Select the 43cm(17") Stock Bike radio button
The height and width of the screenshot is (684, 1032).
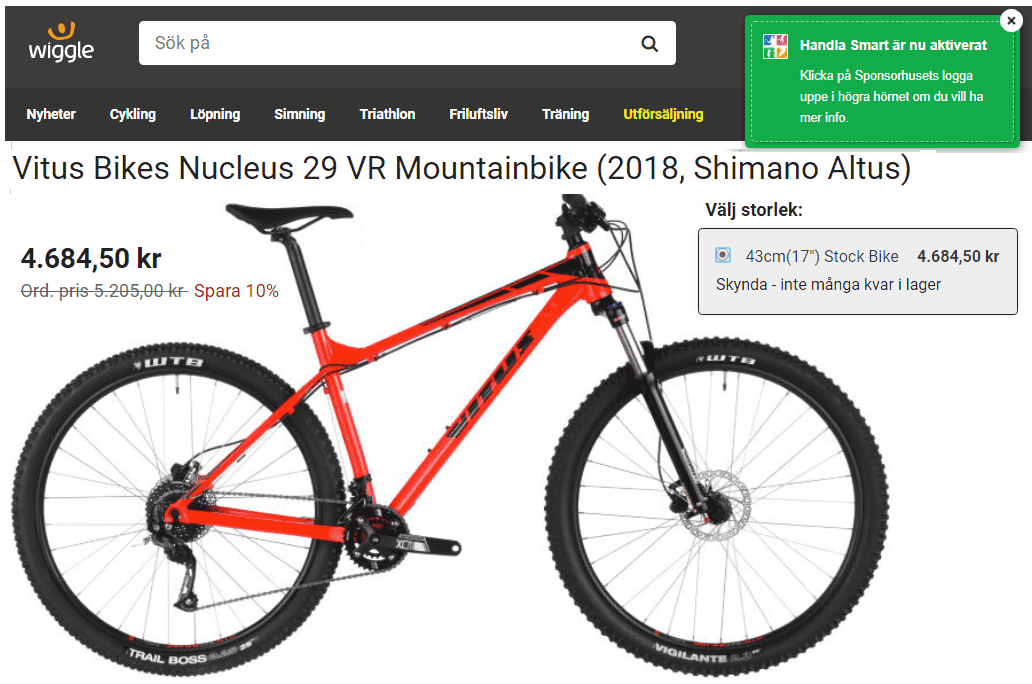pos(723,255)
